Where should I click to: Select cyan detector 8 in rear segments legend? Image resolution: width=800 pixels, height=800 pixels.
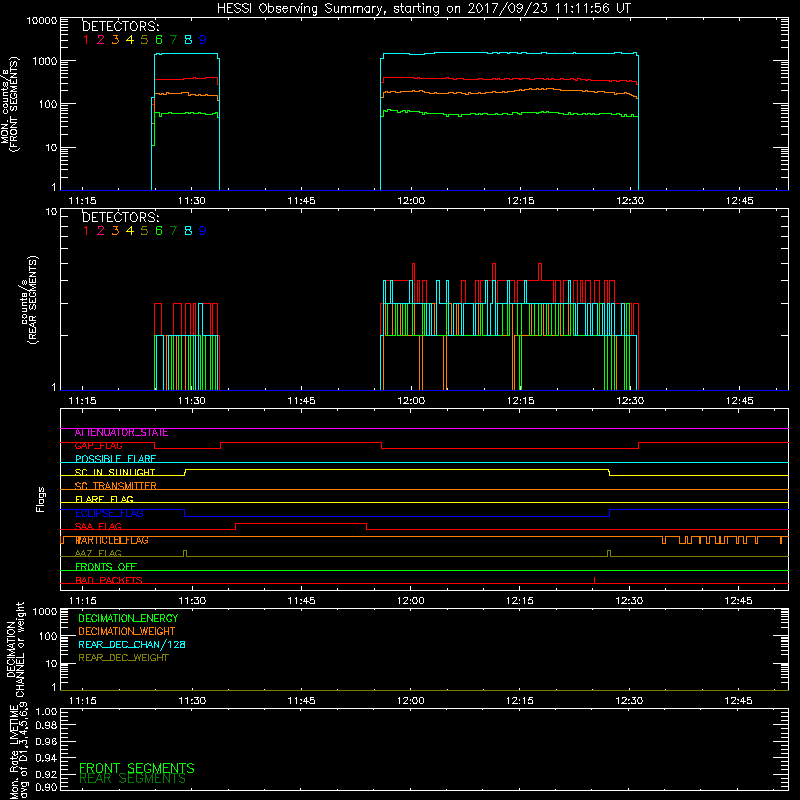[x=188, y=231]
